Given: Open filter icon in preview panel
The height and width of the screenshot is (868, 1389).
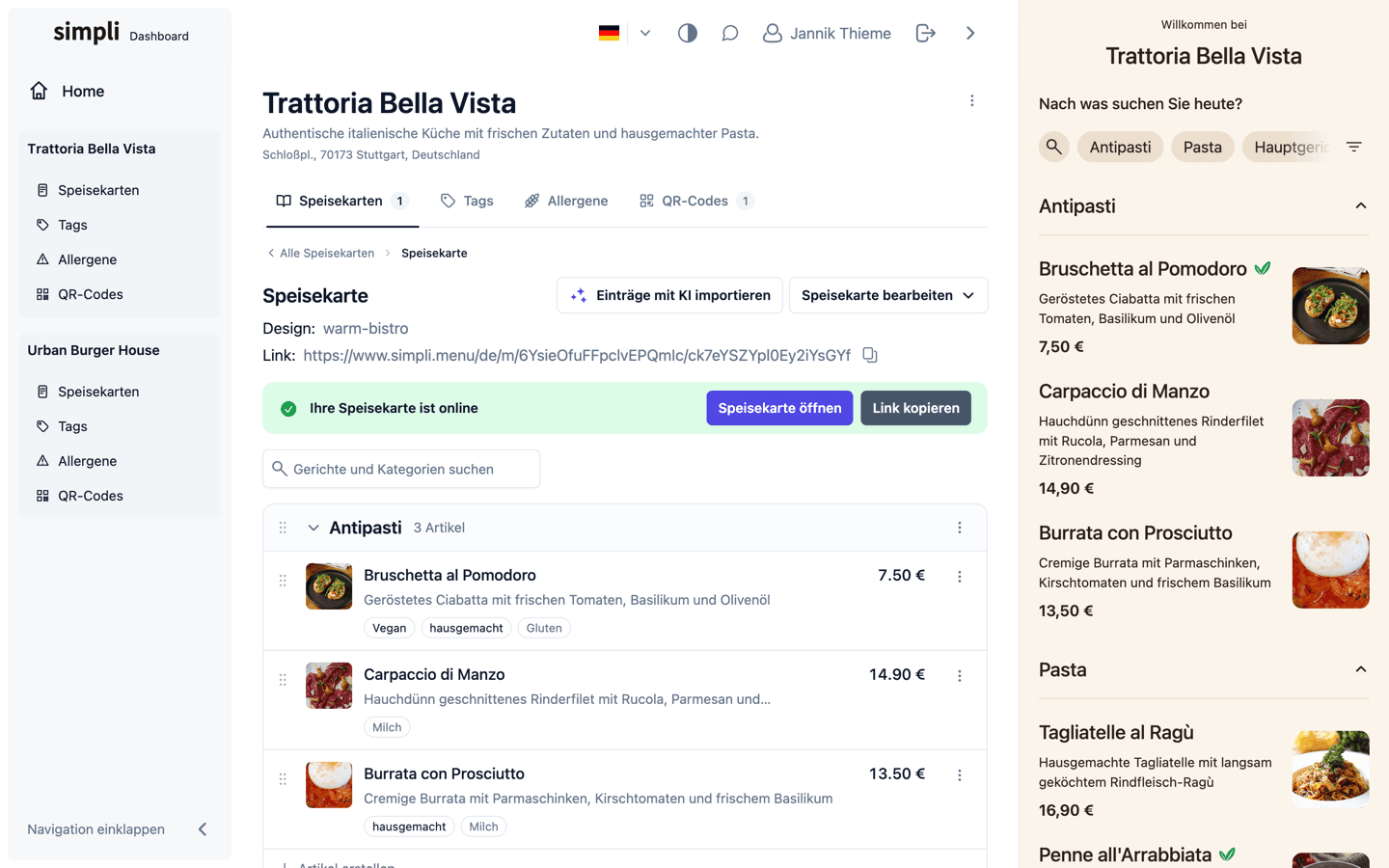Looking at the screenshot, I should click(x=1354, y=147).
